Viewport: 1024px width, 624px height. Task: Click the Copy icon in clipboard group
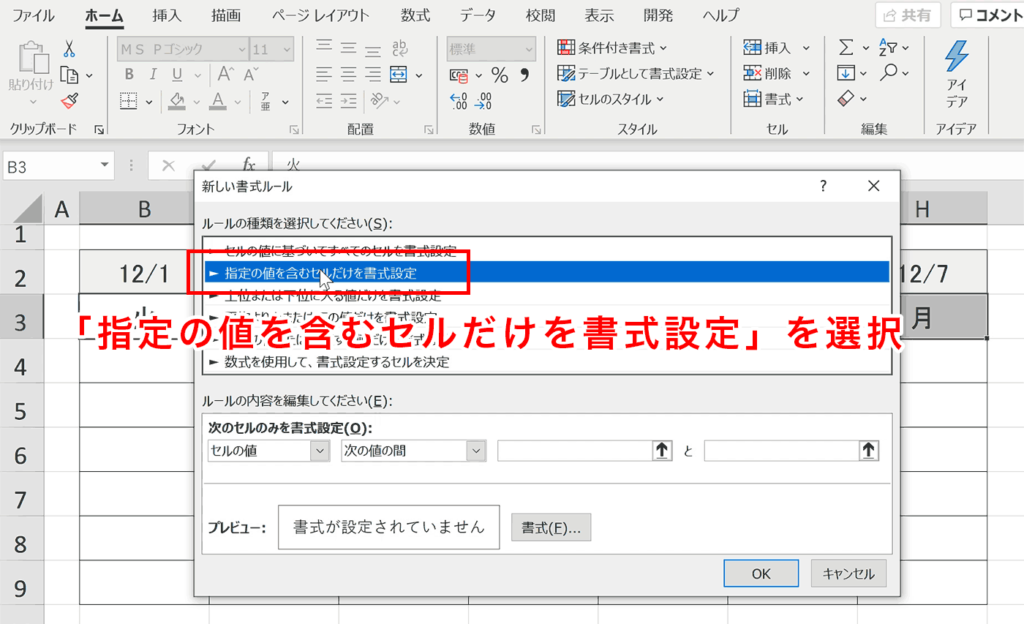point(69,75)
